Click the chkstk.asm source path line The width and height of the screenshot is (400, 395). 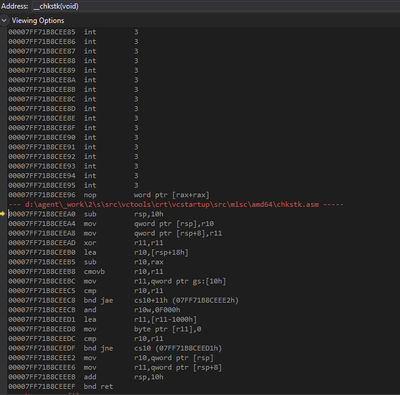[x=176, y=204]
